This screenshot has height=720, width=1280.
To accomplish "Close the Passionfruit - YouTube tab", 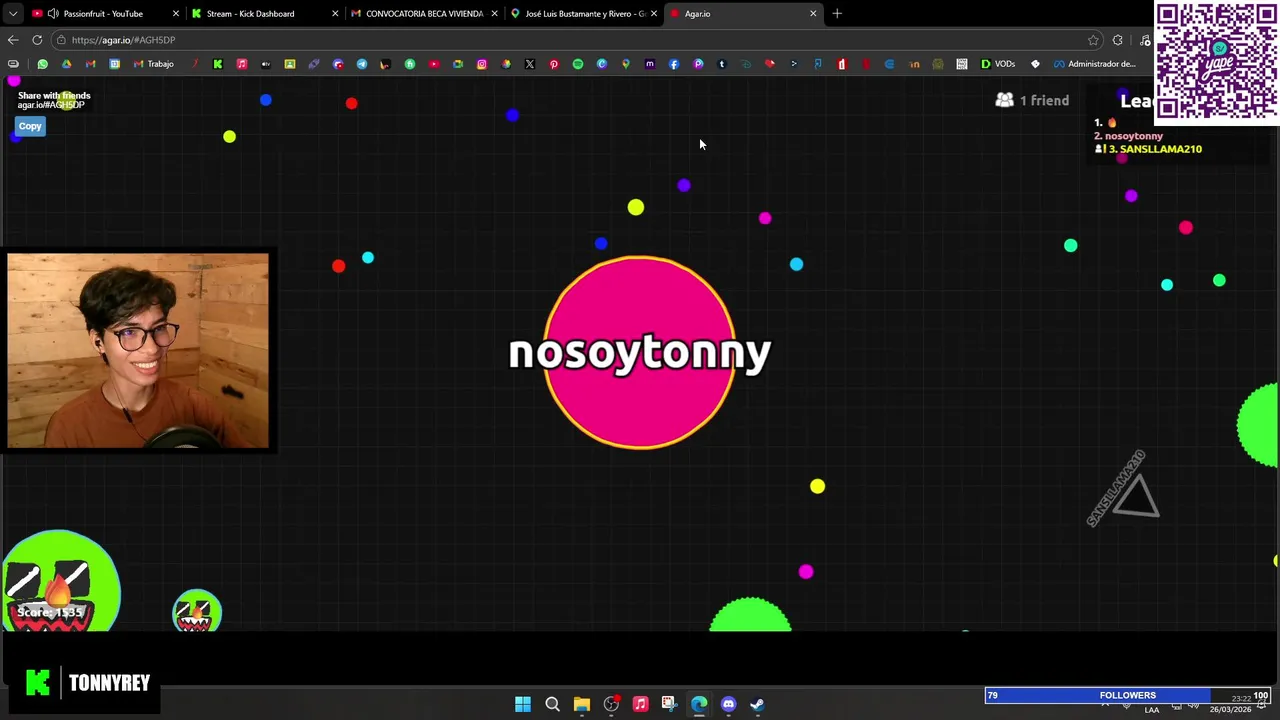I will pos(176,14).
